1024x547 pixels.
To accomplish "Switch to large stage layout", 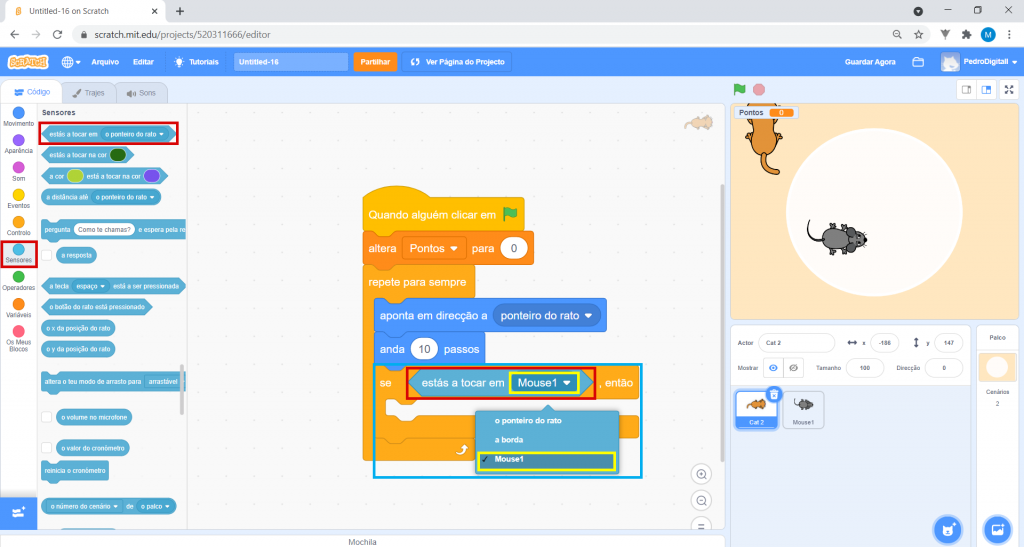I will pos(987,90).
